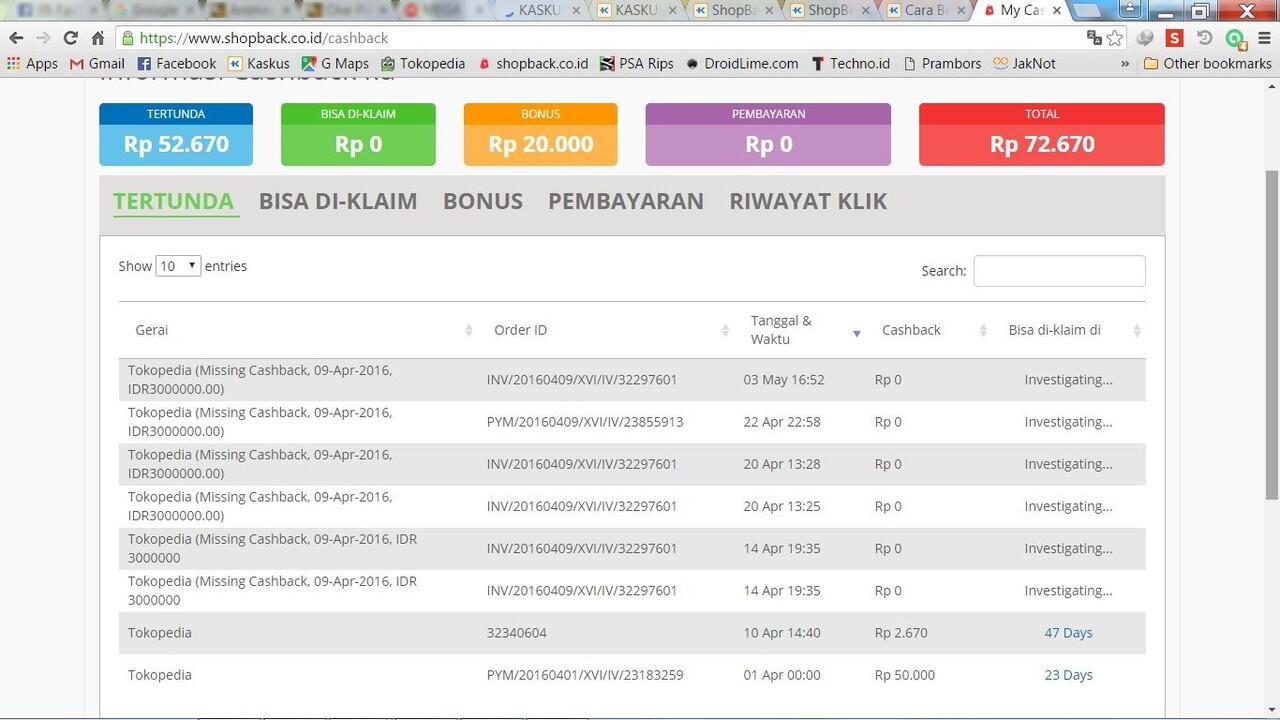
Task: Open the Other bookmarks folder
Action: pos(1207,63)
